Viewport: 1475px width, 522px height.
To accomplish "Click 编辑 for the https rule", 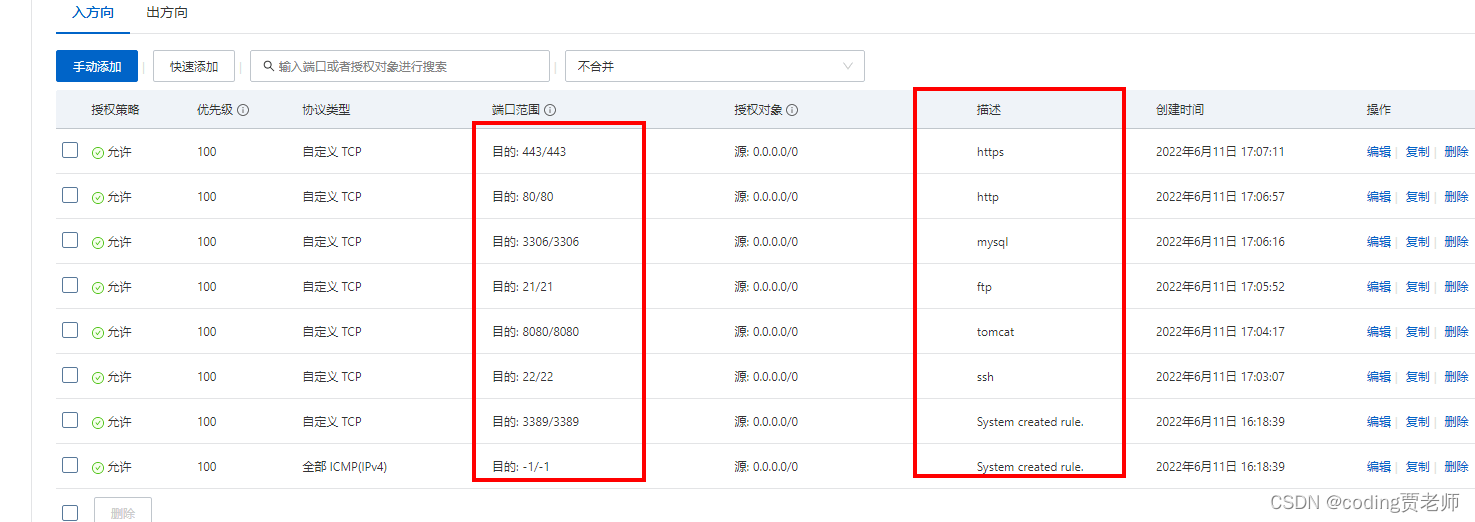I will (1379, 152).
